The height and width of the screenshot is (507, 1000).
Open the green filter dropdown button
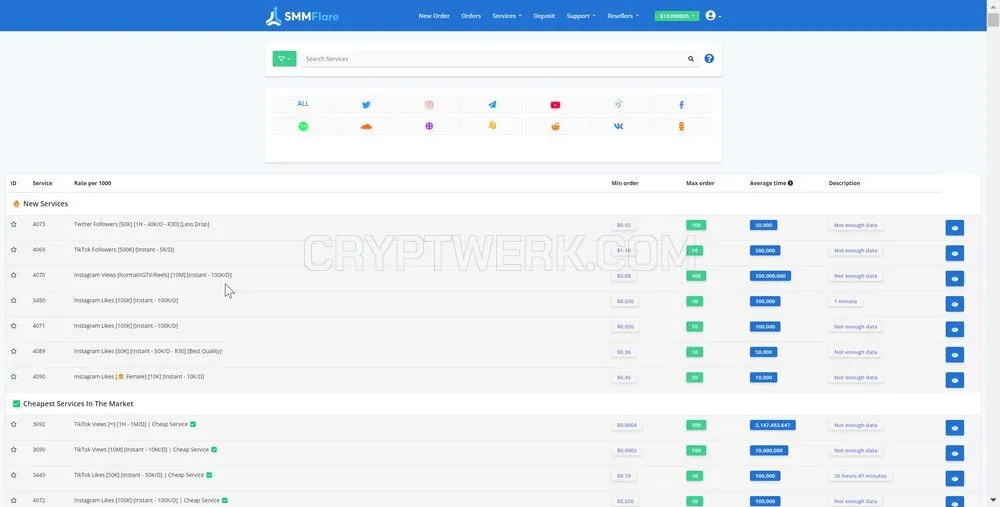pos(284,59)
